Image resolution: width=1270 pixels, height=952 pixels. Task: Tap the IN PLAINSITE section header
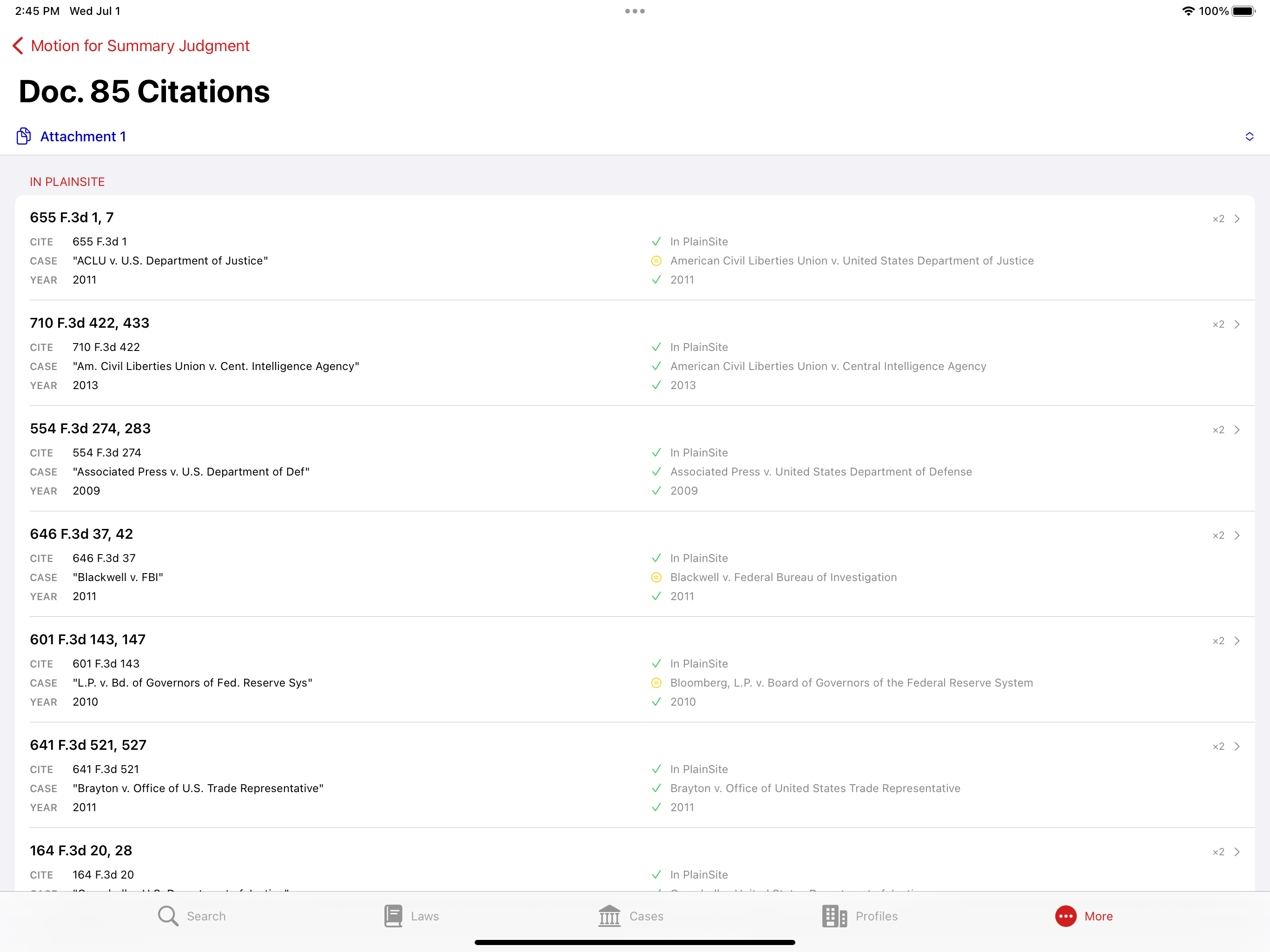pos(67,182)
